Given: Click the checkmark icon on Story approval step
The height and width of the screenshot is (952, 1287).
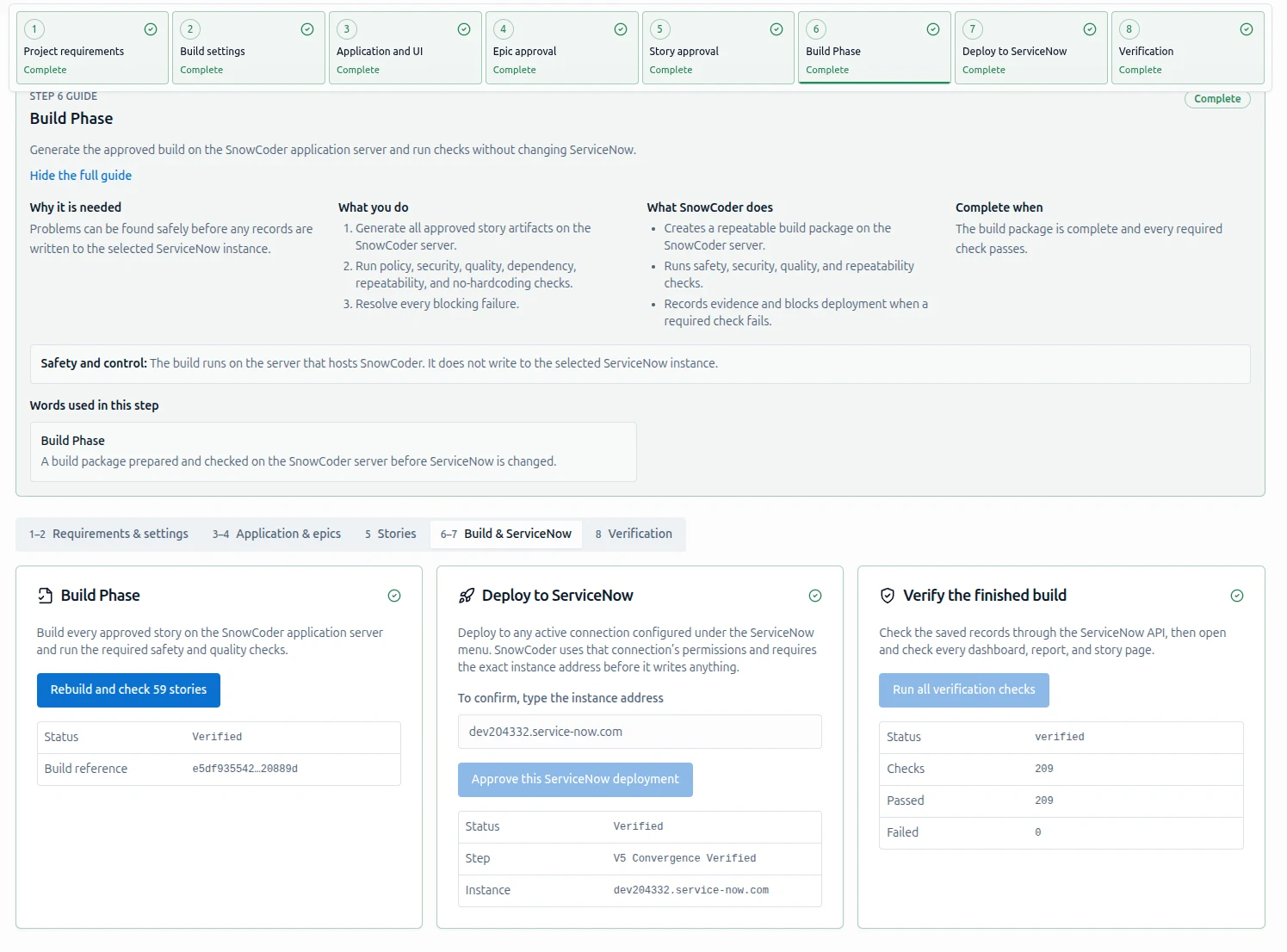Looking at the screenshot, I should pos(777,29).
